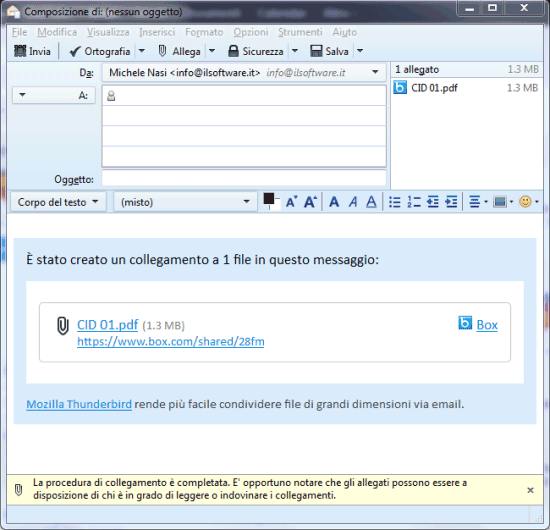Image resolution: width=550 pixels, height=530 pixels.
Task: Send the message with Invia
Action: (32, 52)
